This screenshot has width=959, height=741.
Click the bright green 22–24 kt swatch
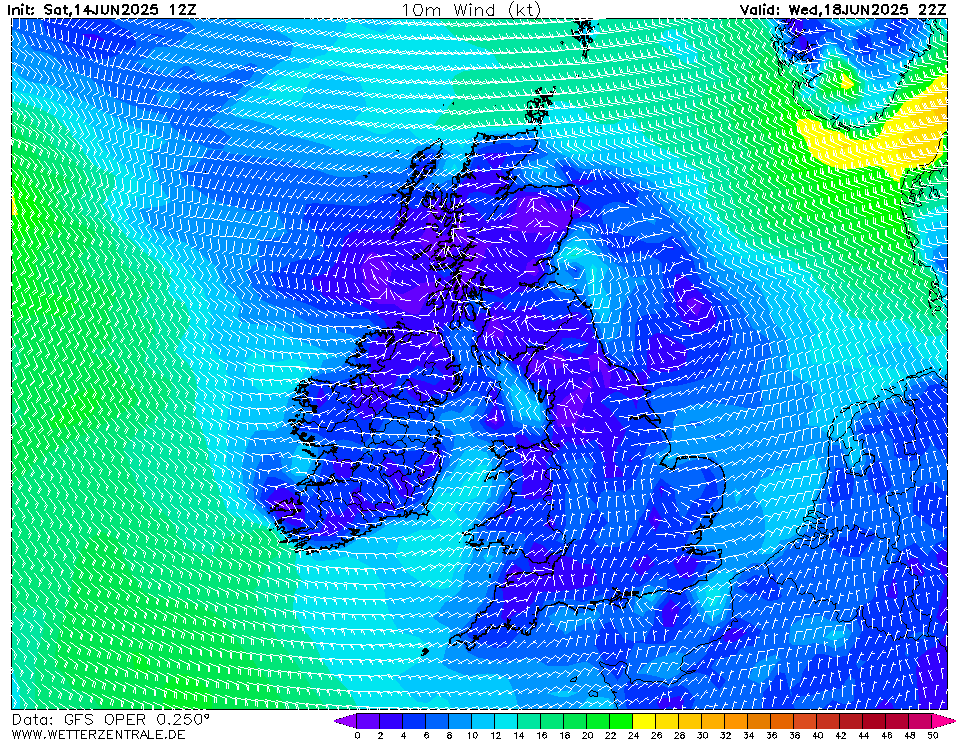[621, 721]
